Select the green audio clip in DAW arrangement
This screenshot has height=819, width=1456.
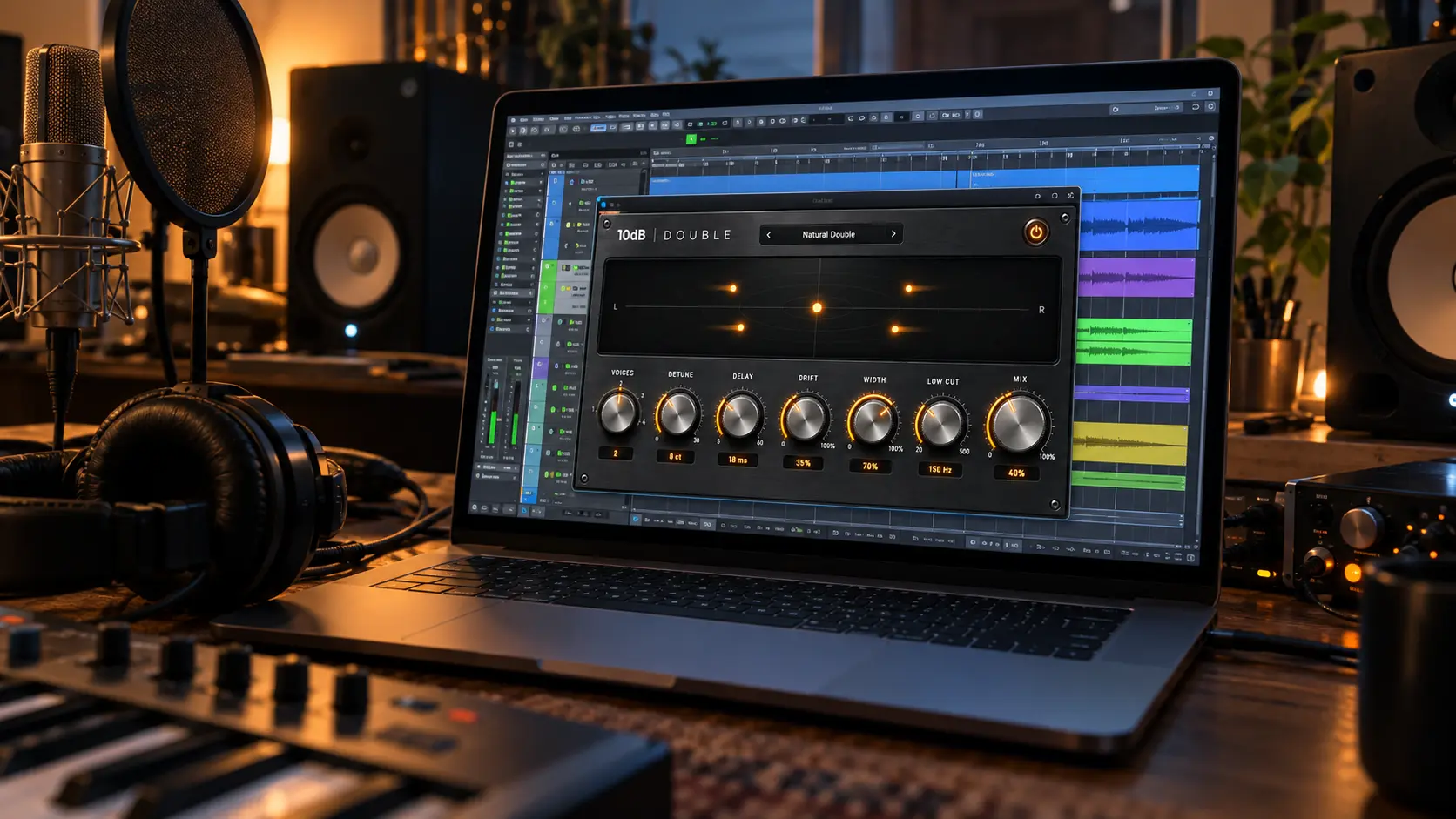(1134, 341)
